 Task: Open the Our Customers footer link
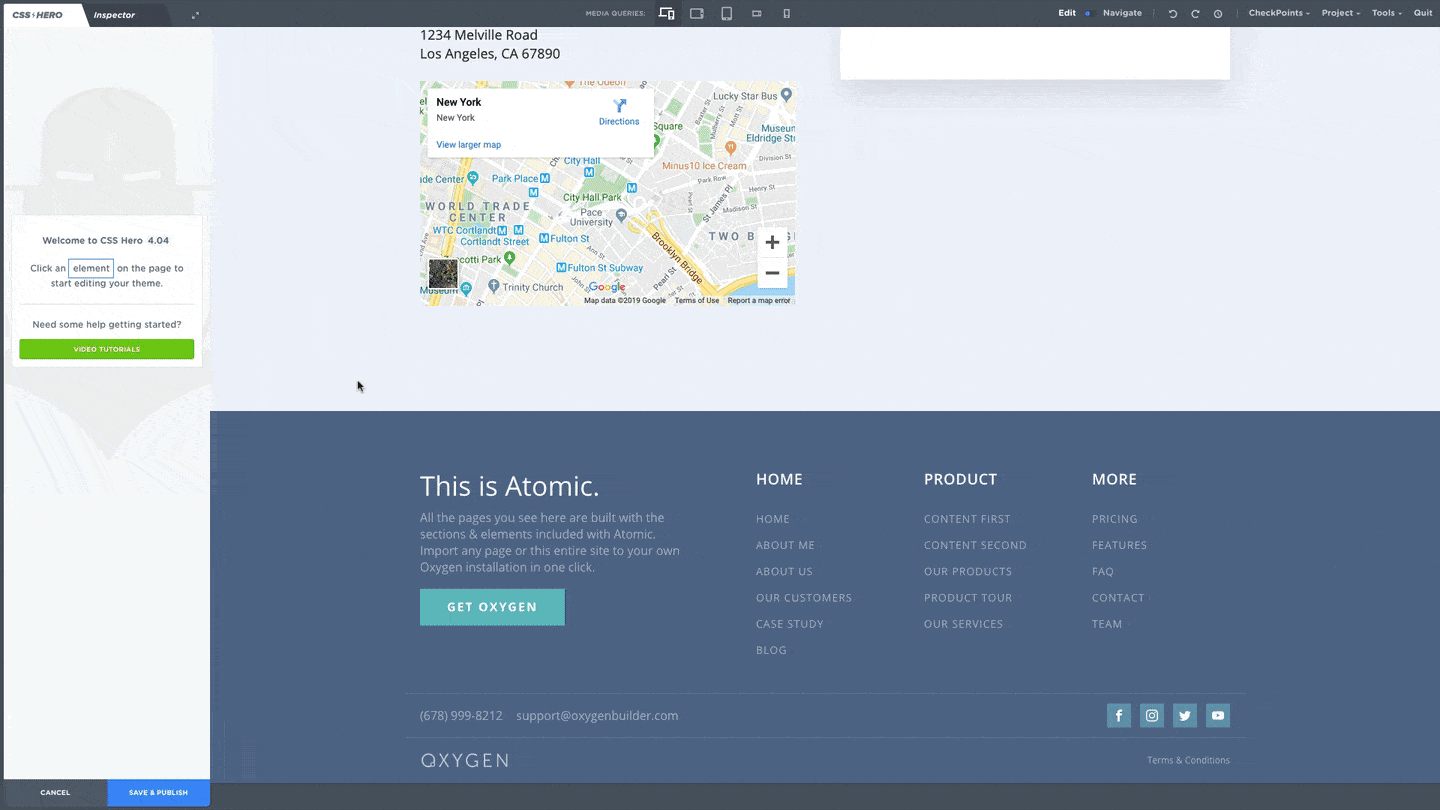(x=804, y=597)
